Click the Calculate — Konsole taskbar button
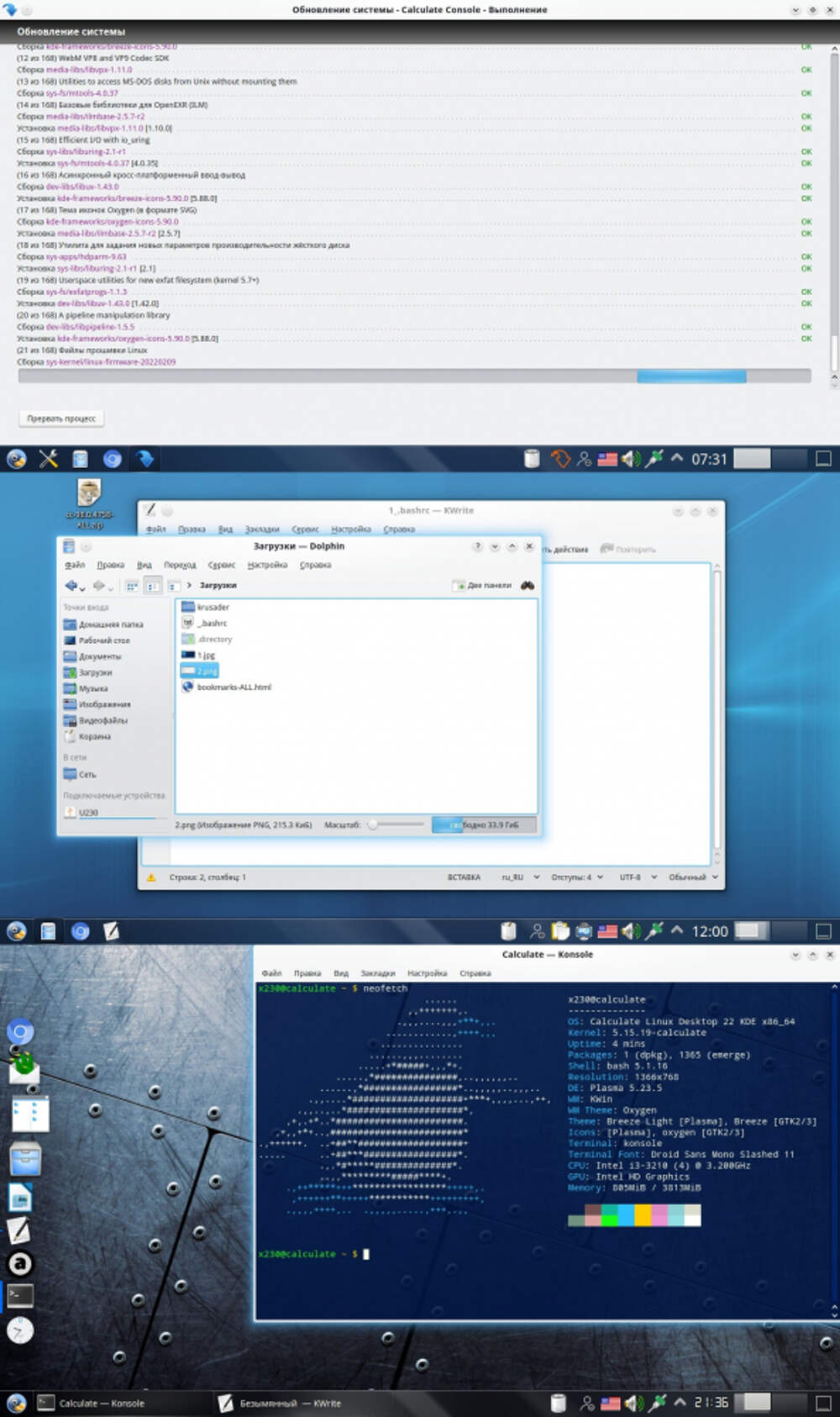The width and height of the screenshot is (840, 1417). coord(92,1403)
